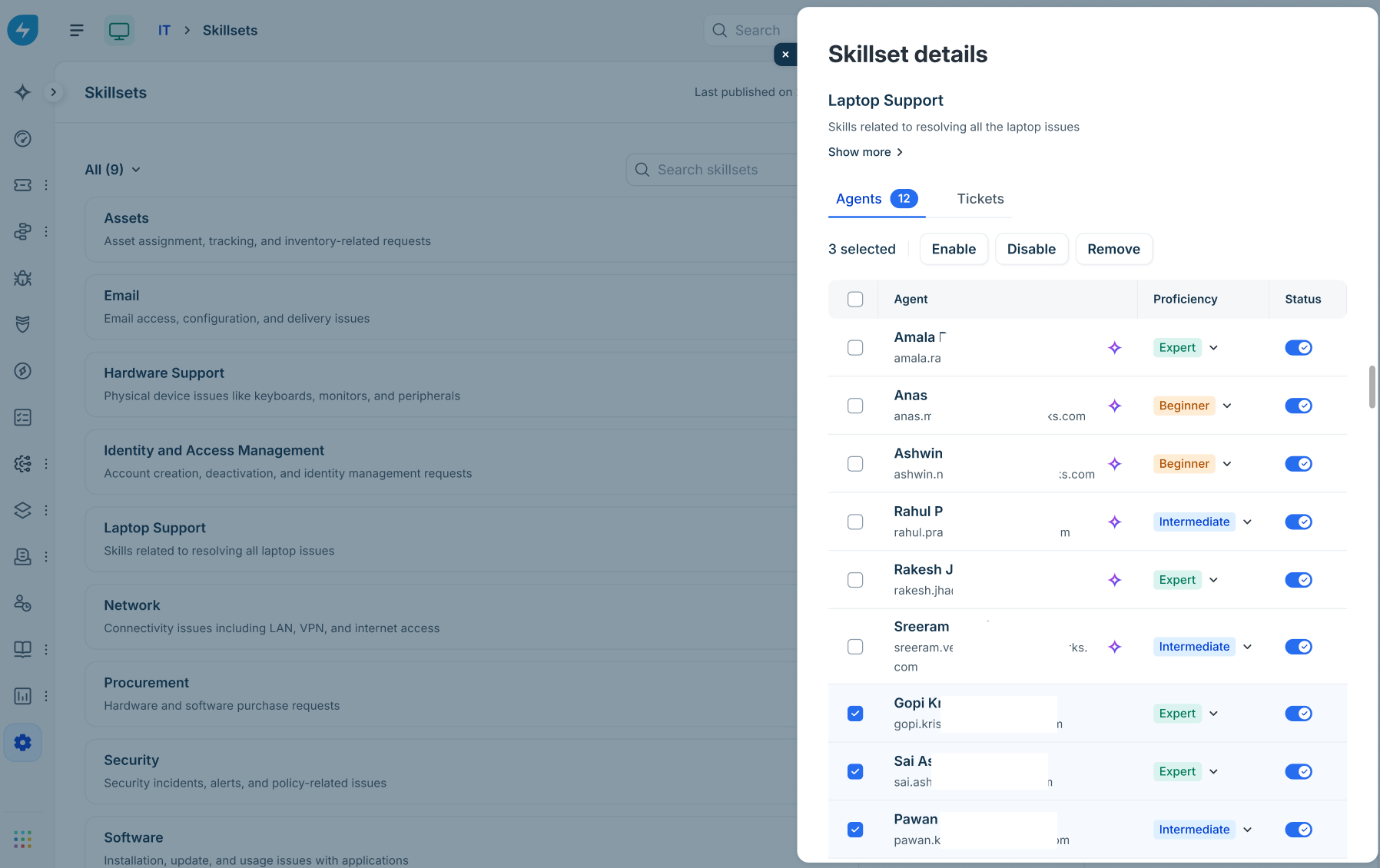The height and width of the screenshot is (868, 1380).
Task: Select the checkbox for Amala
Action: (855, 348)
